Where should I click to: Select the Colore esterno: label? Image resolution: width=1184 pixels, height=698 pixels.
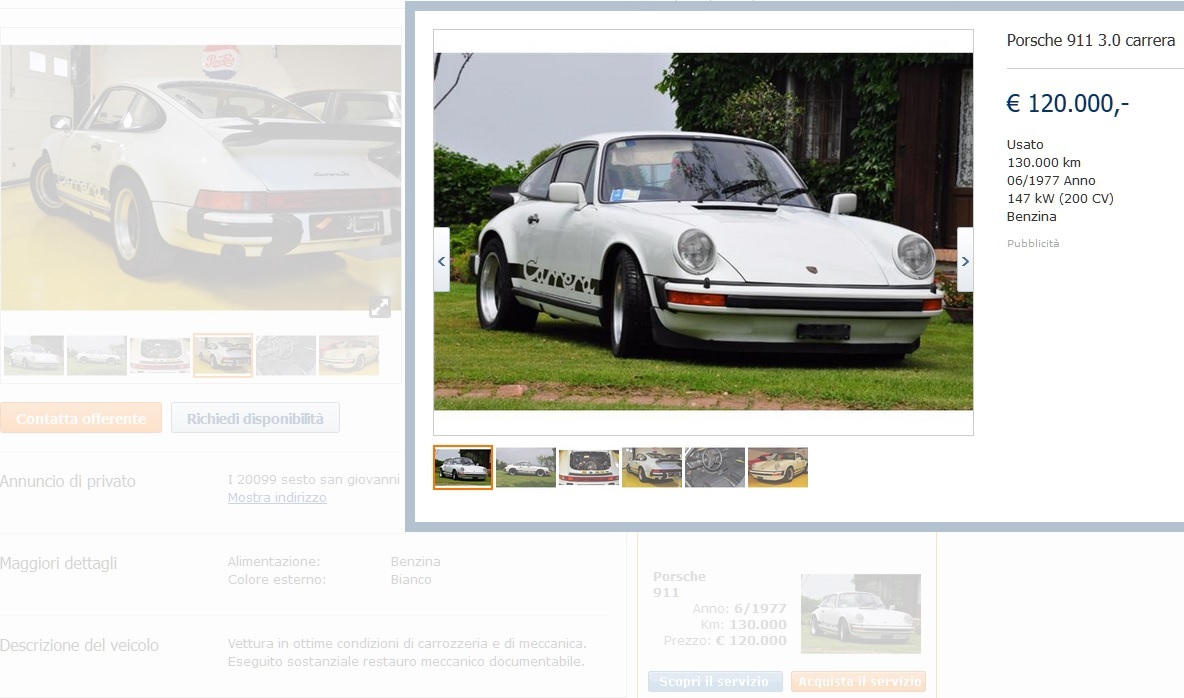click(276, 579)
